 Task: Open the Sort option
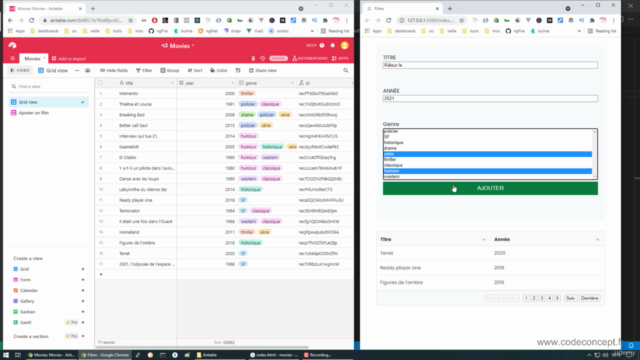[x=195, y=70]
